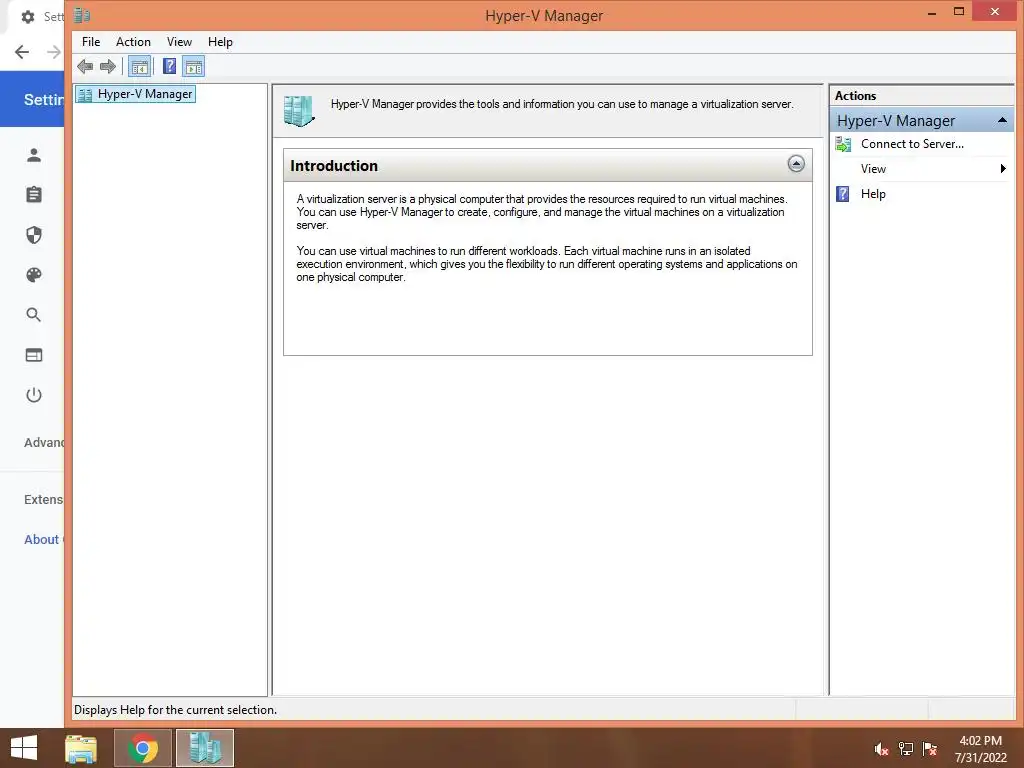Viewport: 1024px width, 768px height.
Task: Select Hyper-V Manager node in console tree
Action: pos(135,94)
